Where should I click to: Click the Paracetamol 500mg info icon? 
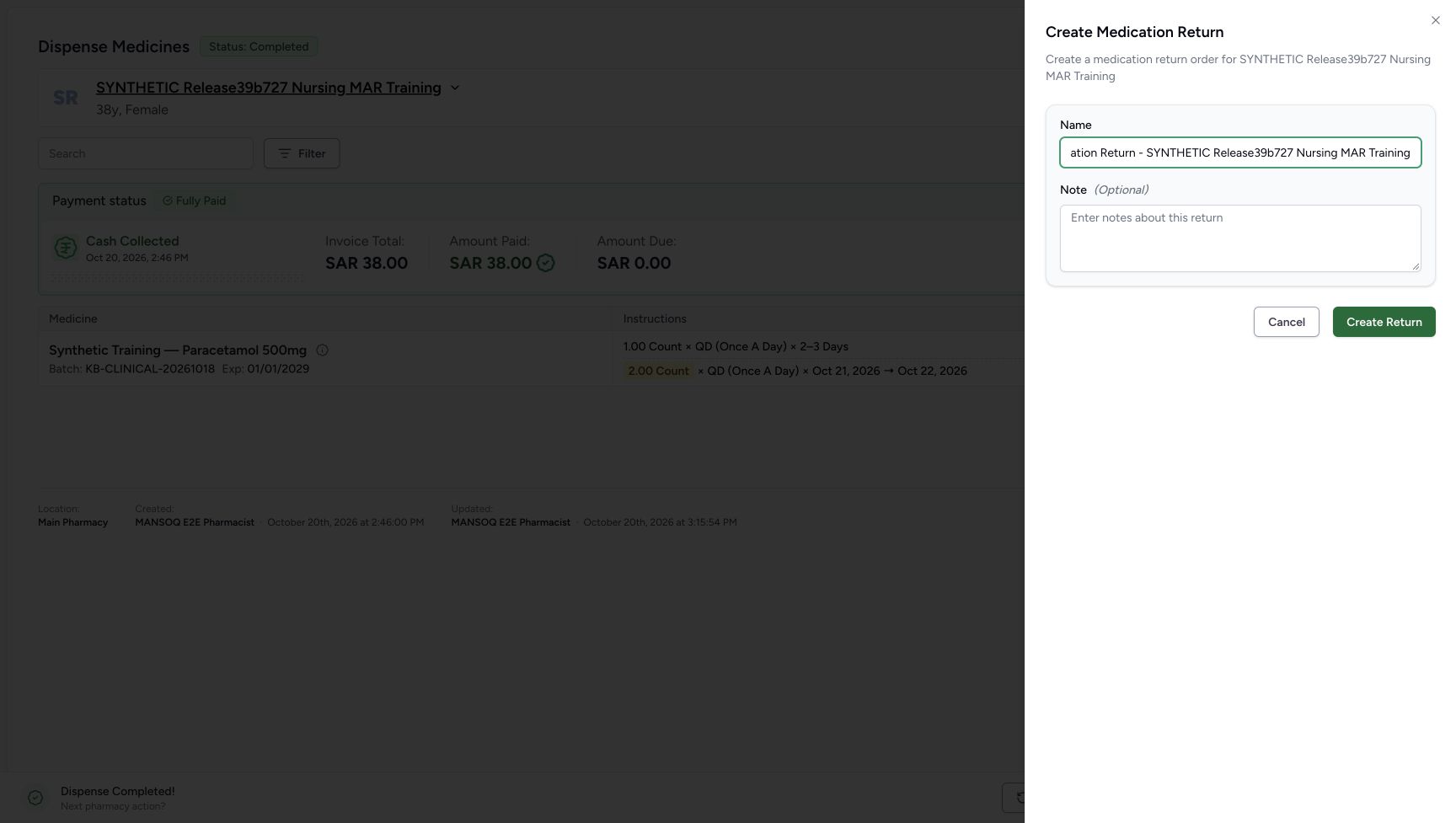(x=322, y=350)
